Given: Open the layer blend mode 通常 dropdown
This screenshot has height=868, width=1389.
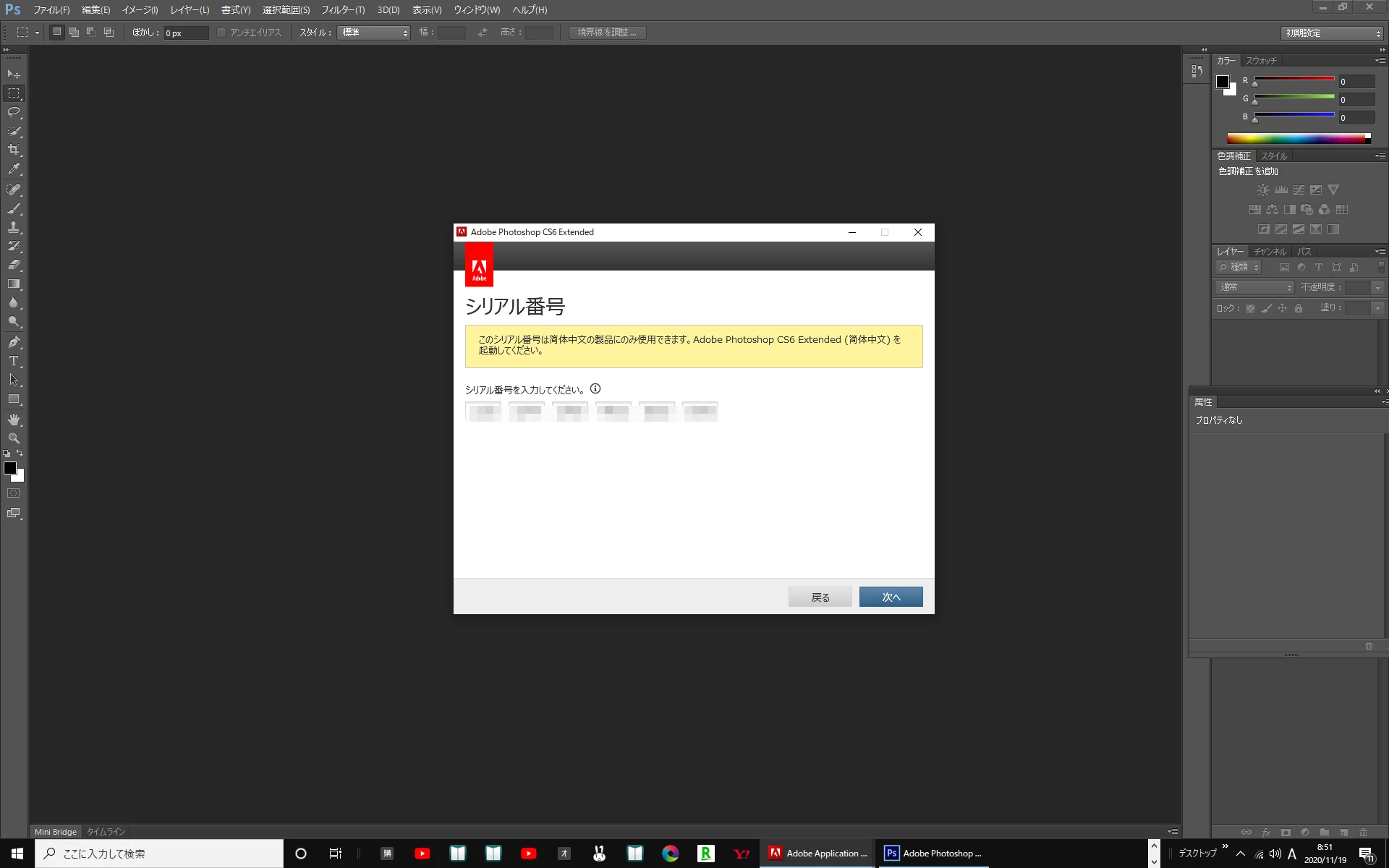Looking at the screenshot, I should click(x=1255, y=288).
